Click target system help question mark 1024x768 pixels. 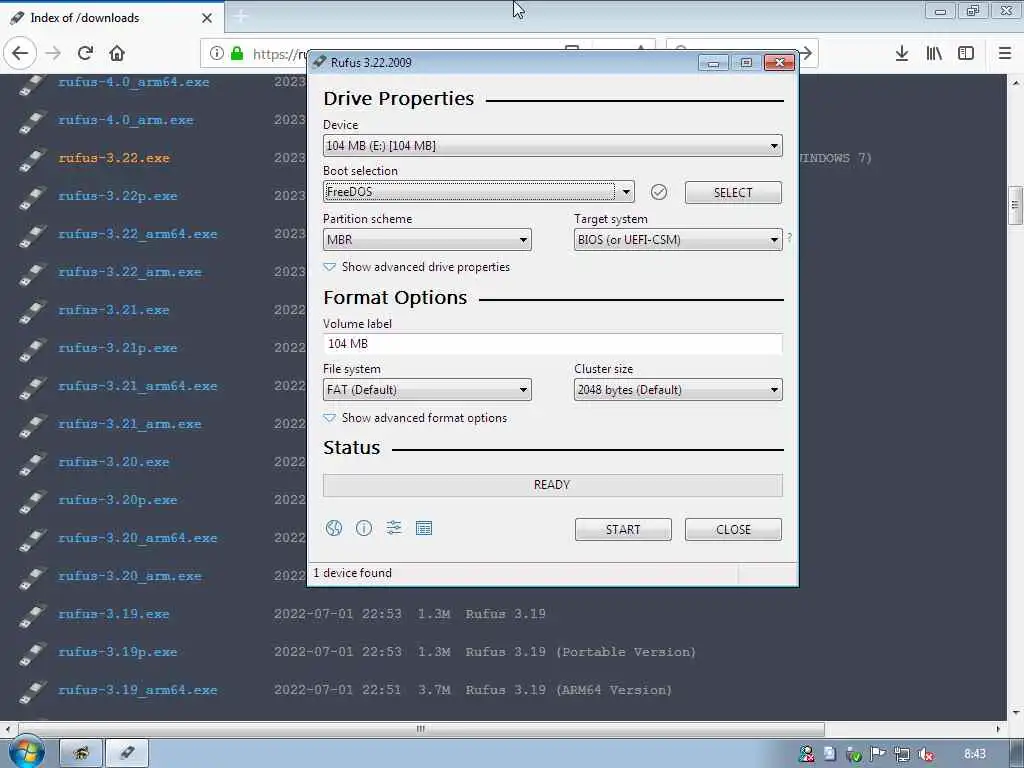790,238
